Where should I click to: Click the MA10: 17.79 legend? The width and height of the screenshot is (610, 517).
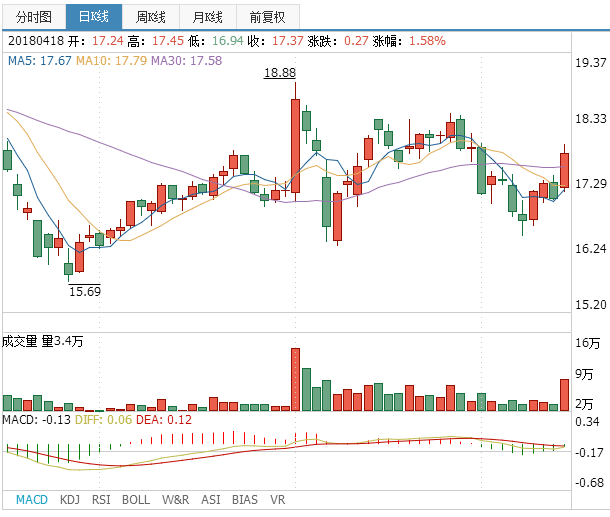(111, 61)
